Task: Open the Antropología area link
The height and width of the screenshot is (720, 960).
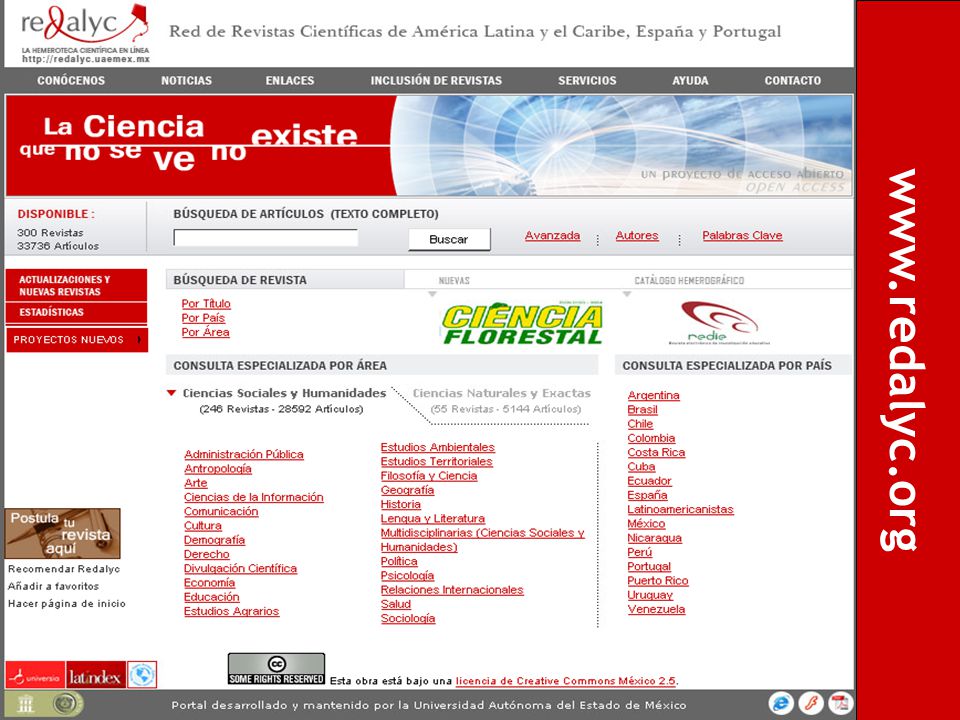Action: tap(218, 469)
